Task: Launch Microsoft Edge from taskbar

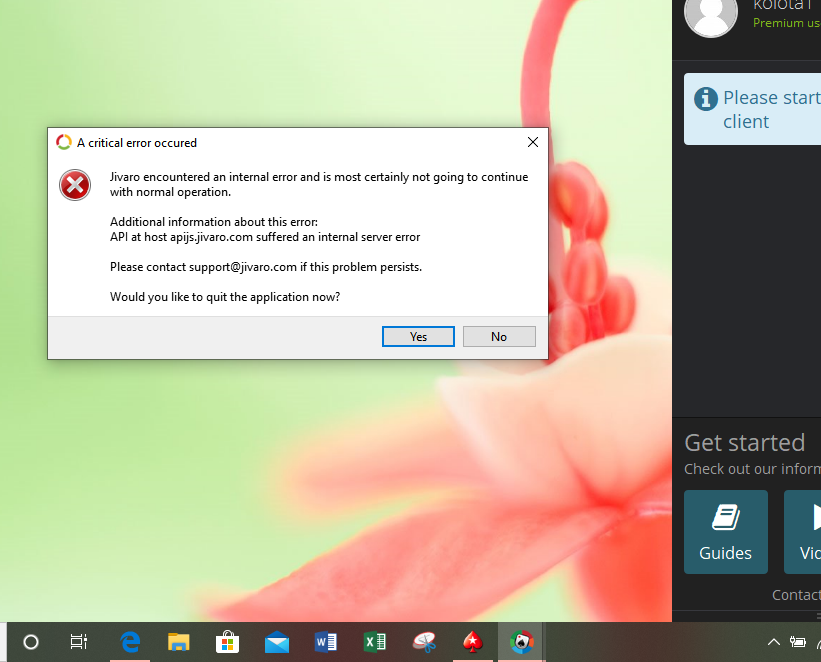Action: 130,642
